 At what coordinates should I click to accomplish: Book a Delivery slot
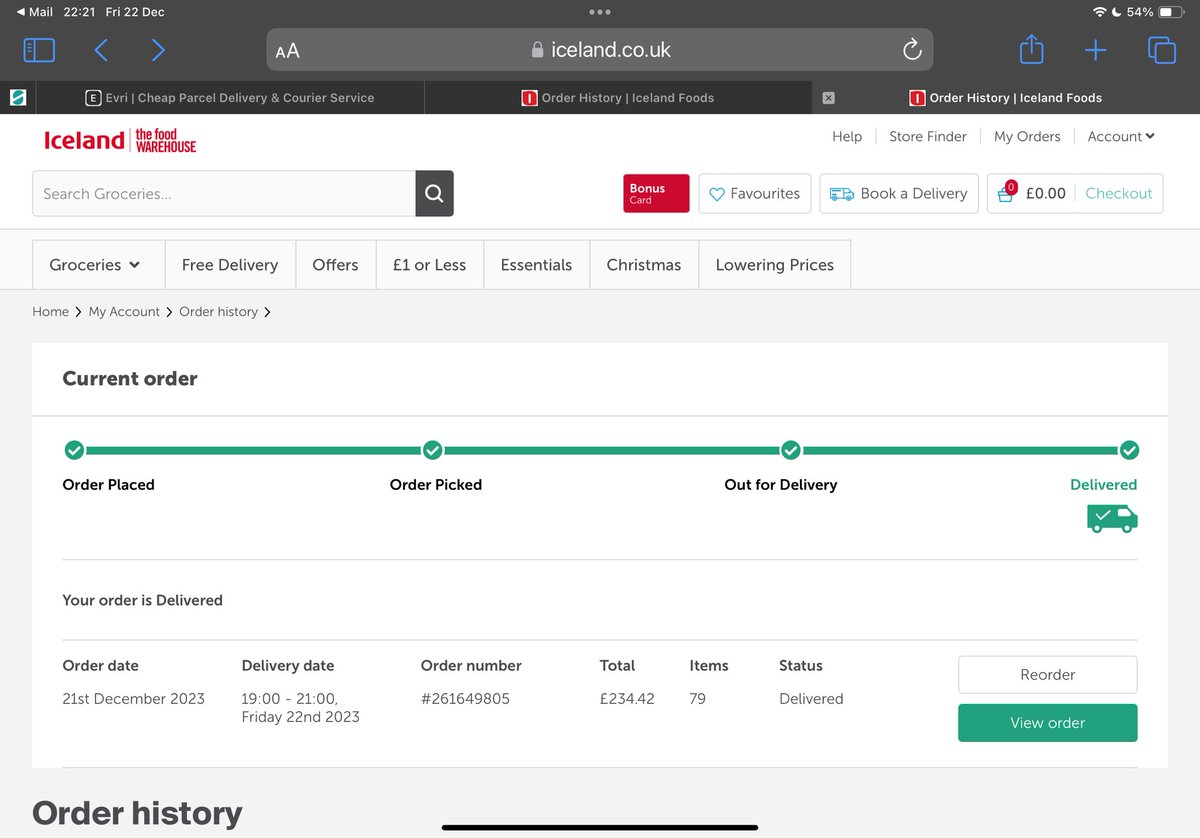point(899,194)
